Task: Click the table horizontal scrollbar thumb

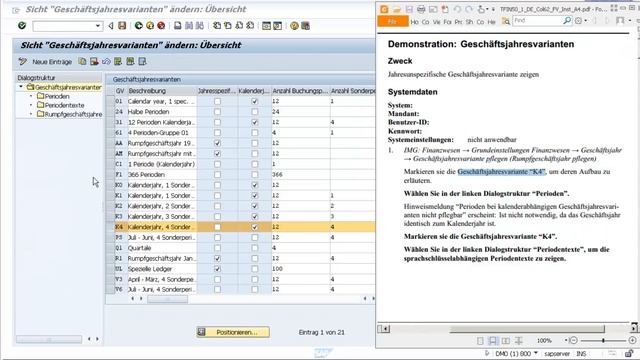Action: (167, 299)
